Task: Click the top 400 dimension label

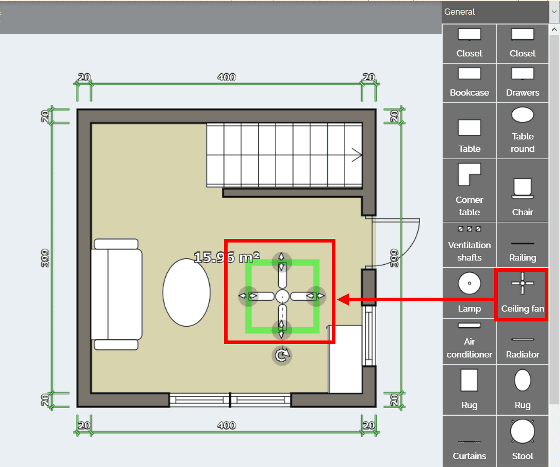Action: [226, 77]
